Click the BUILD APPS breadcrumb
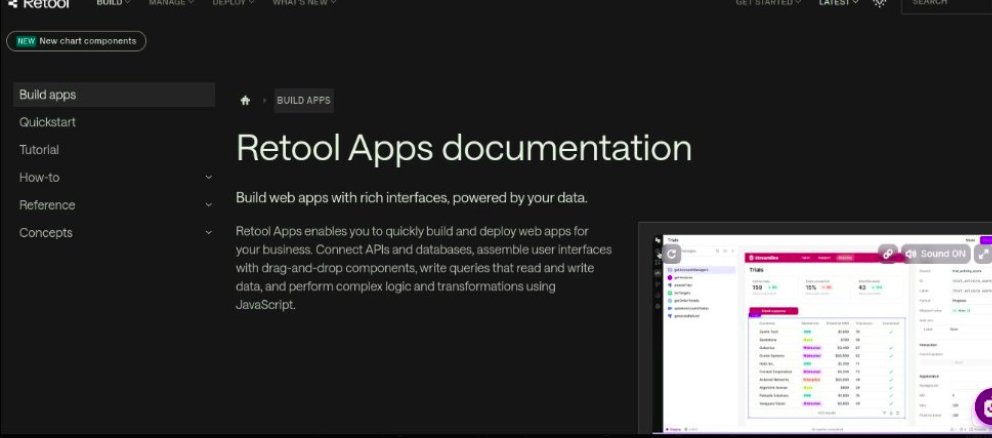 click(x=304, y=100)
